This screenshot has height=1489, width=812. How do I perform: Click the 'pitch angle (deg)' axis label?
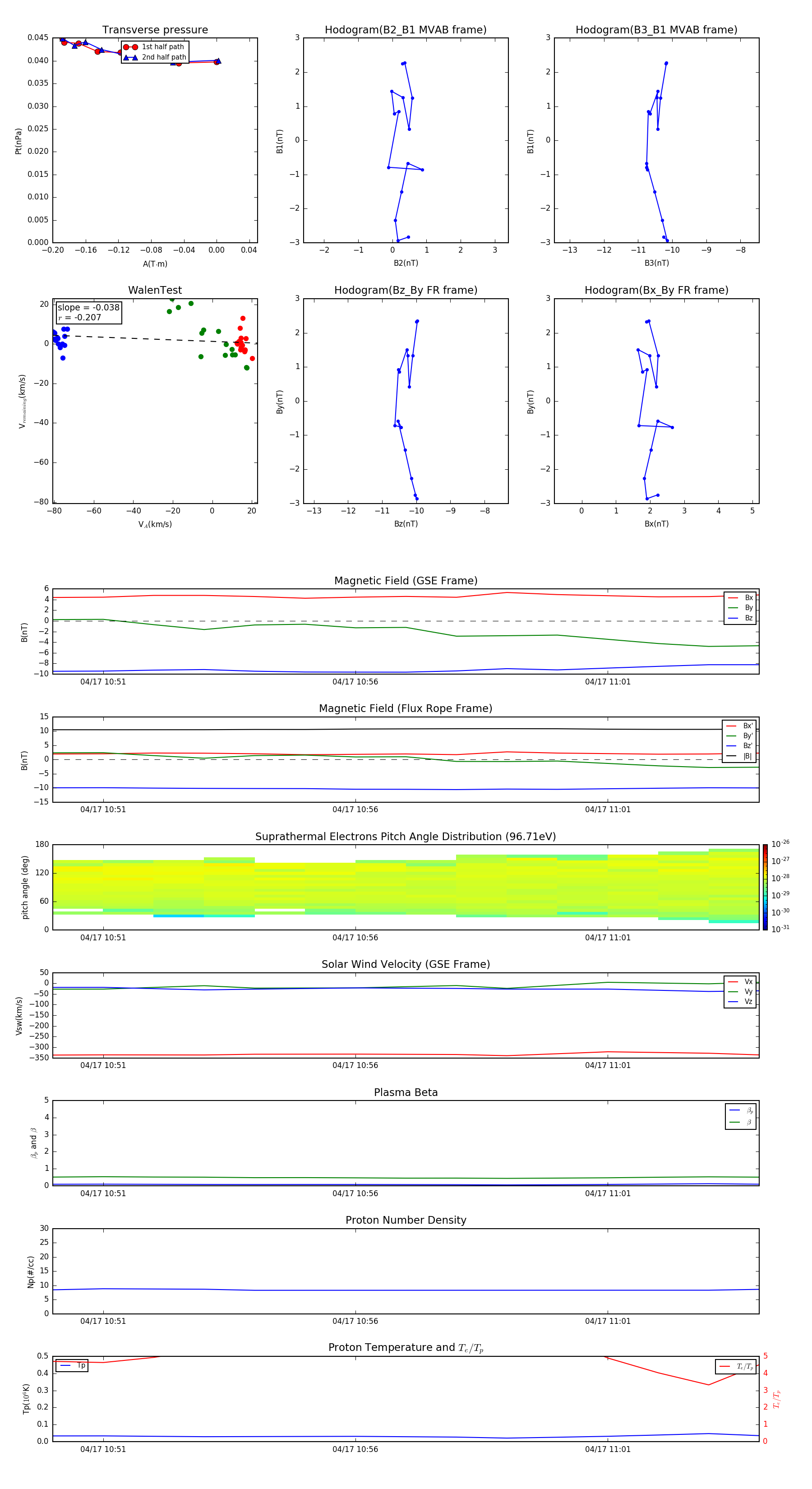point(25,887)
